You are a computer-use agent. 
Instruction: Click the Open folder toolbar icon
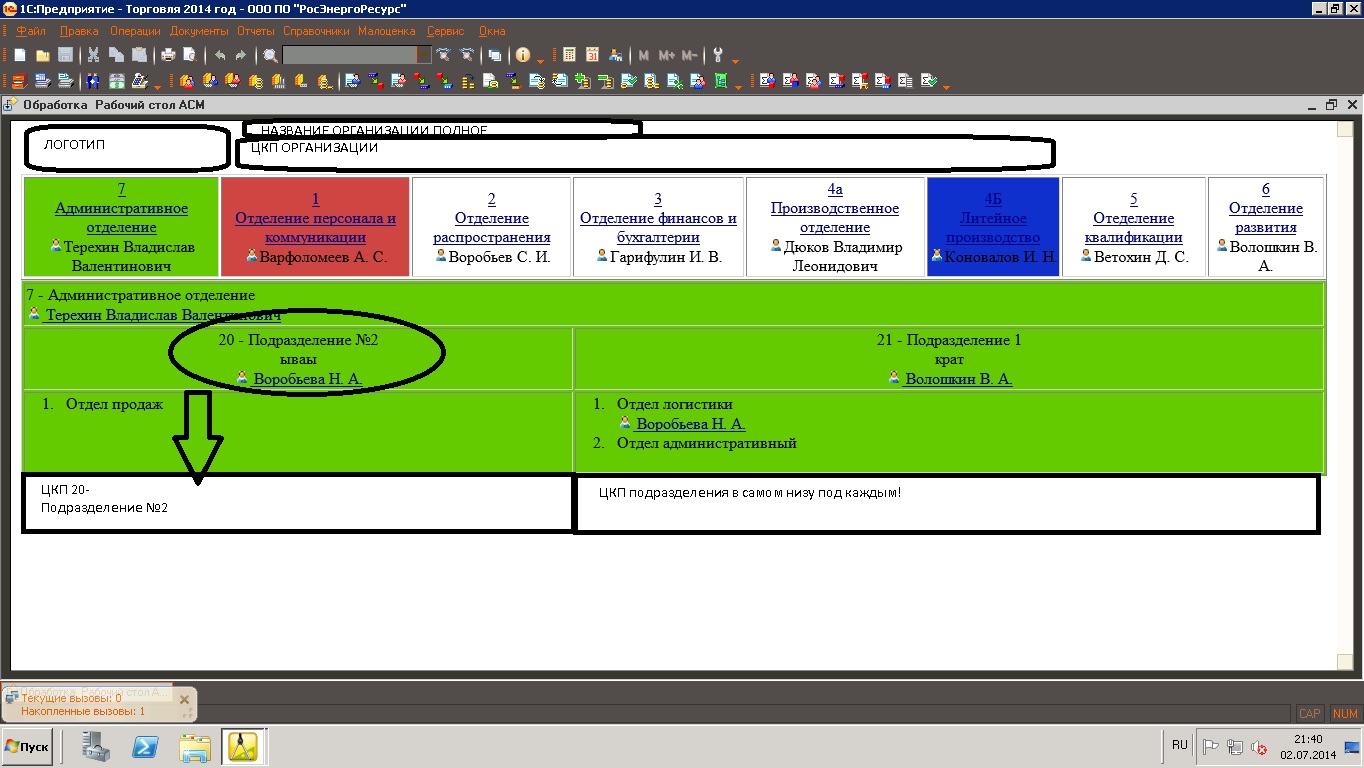pos(43,56)
